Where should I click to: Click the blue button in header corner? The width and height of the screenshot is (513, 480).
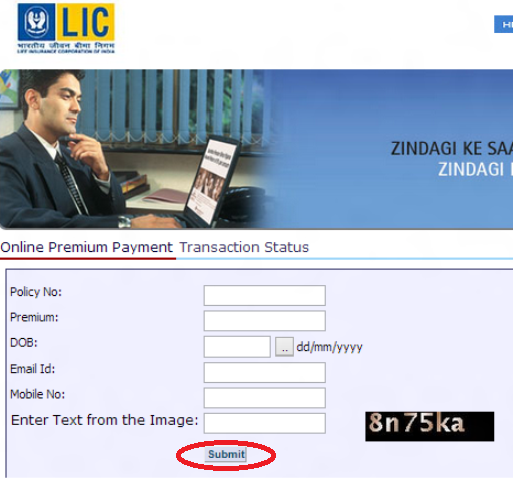click(503, 24)
